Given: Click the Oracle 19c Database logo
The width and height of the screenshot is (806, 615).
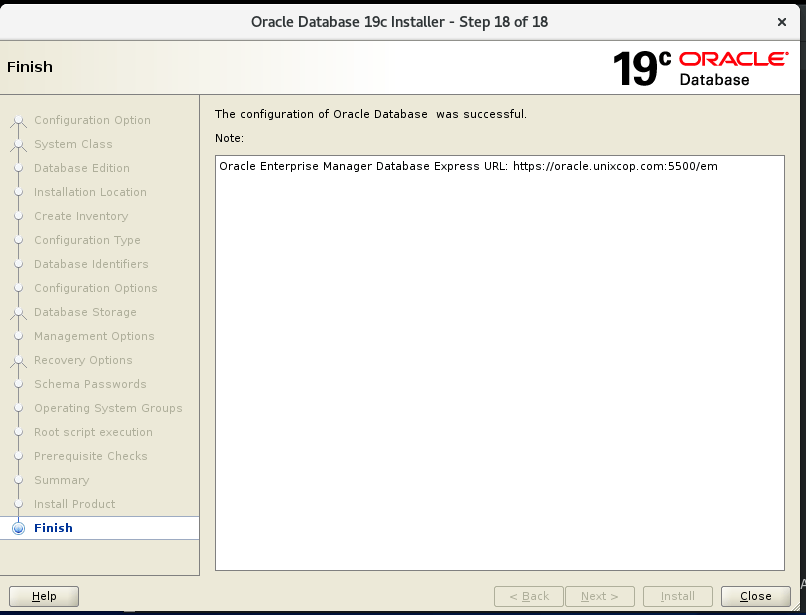Looking at the screenshot, I should coord(701,68).
